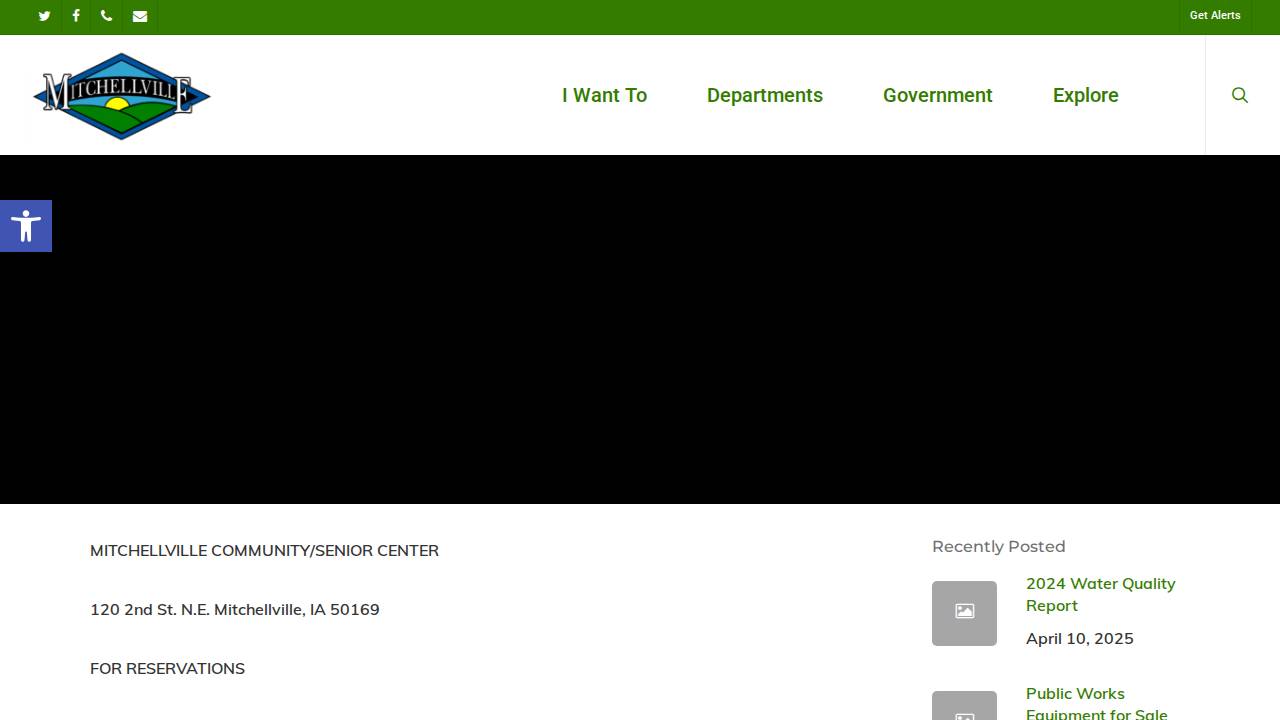Open the I Want To menu
1280x720 pixels.
[604, 95]
